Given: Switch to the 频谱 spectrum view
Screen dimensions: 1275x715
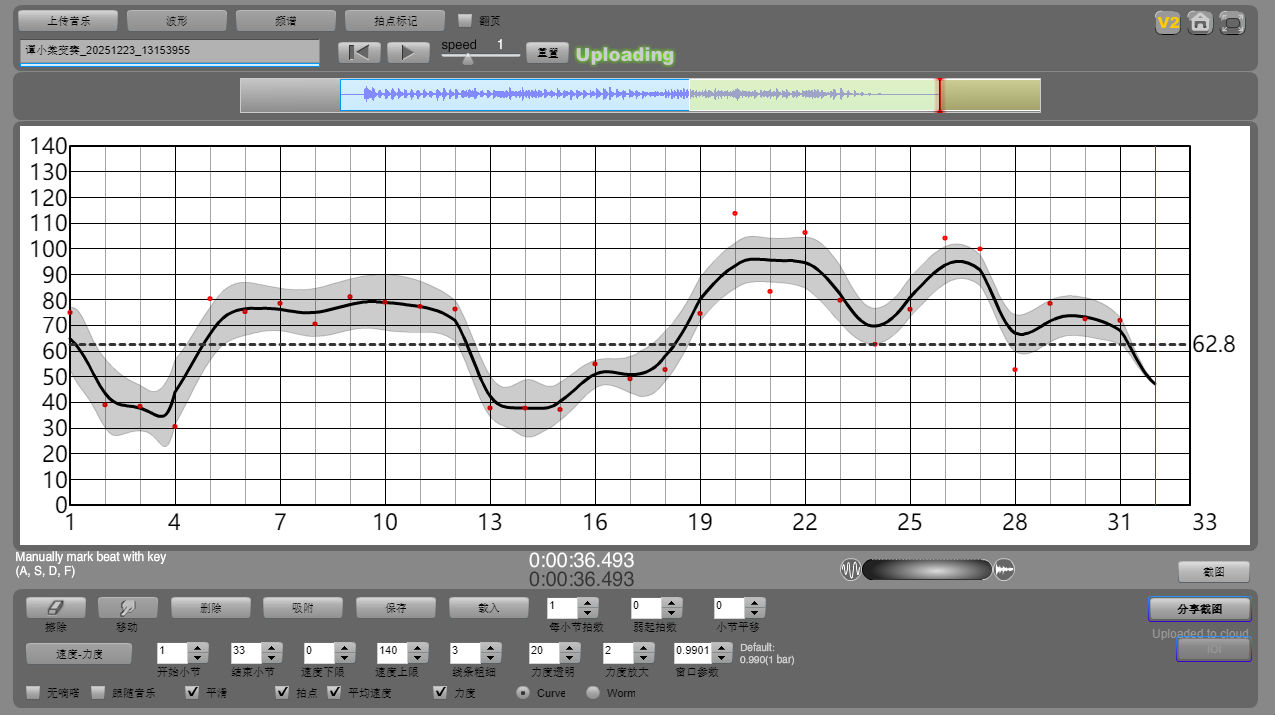Looking at the screenshot, I should click(286, 20).
